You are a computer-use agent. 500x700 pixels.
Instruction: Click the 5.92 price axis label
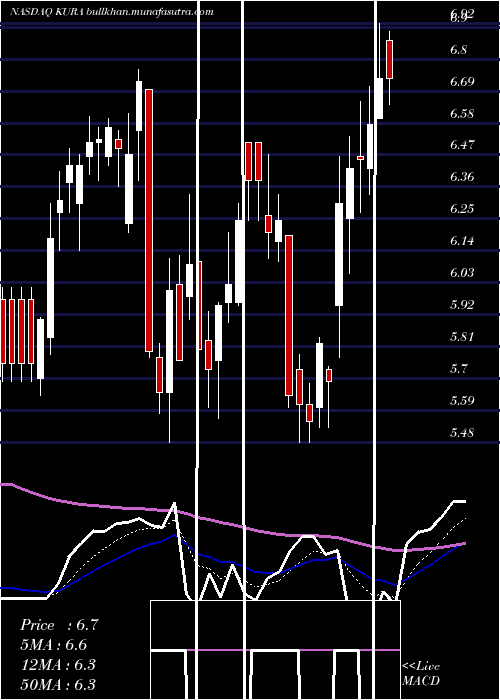coord(461,305)
